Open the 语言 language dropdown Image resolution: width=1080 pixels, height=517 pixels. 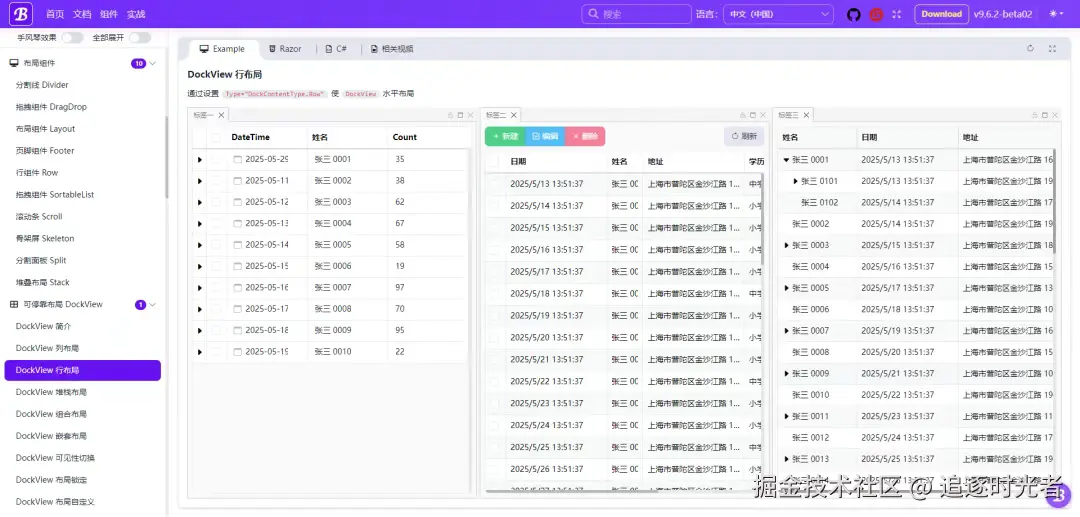778,14
